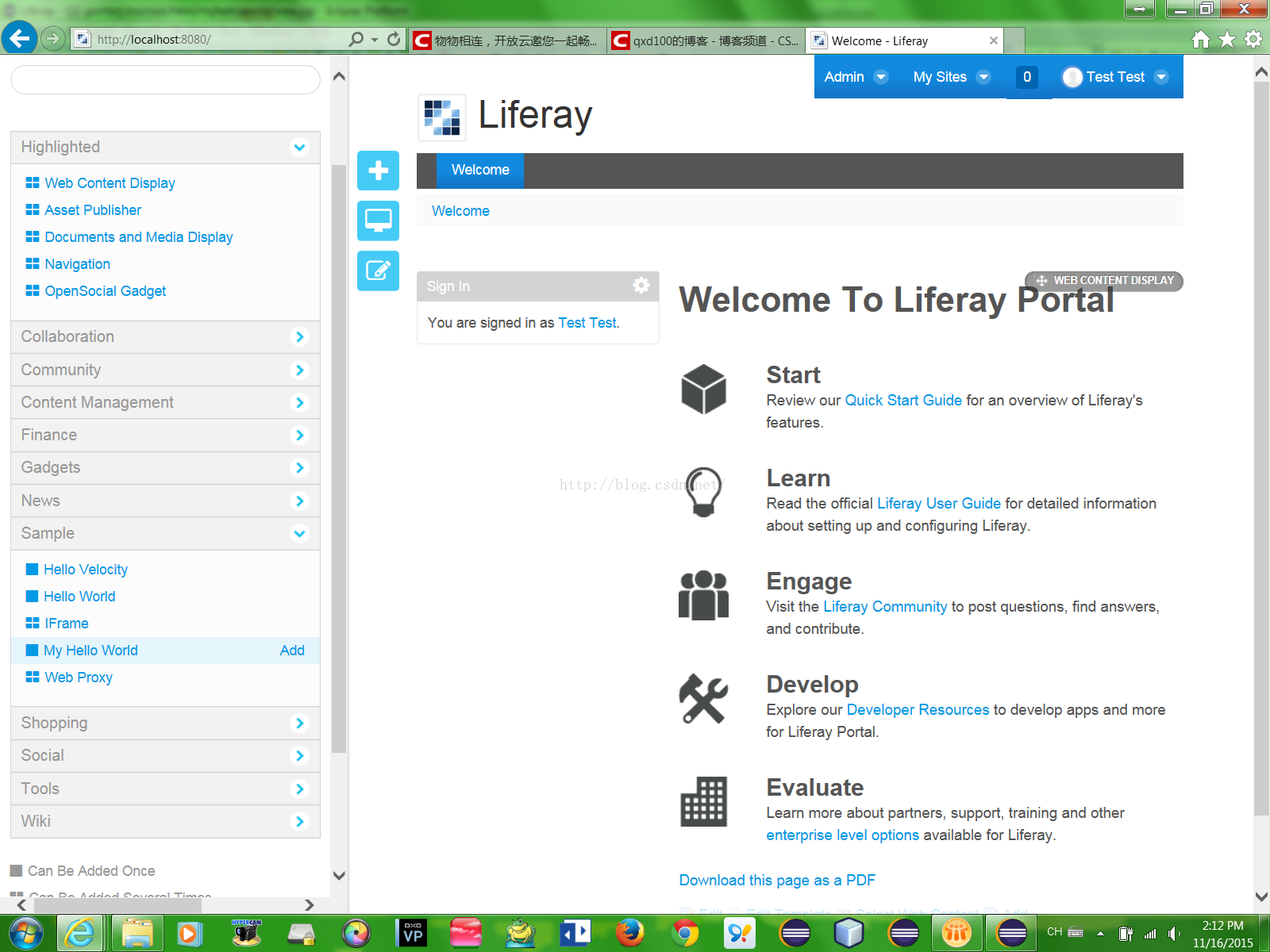The height and width of the screenshot is (952, 1270).
Task: Open the browser Home icon
Action: pos(1201,39)
